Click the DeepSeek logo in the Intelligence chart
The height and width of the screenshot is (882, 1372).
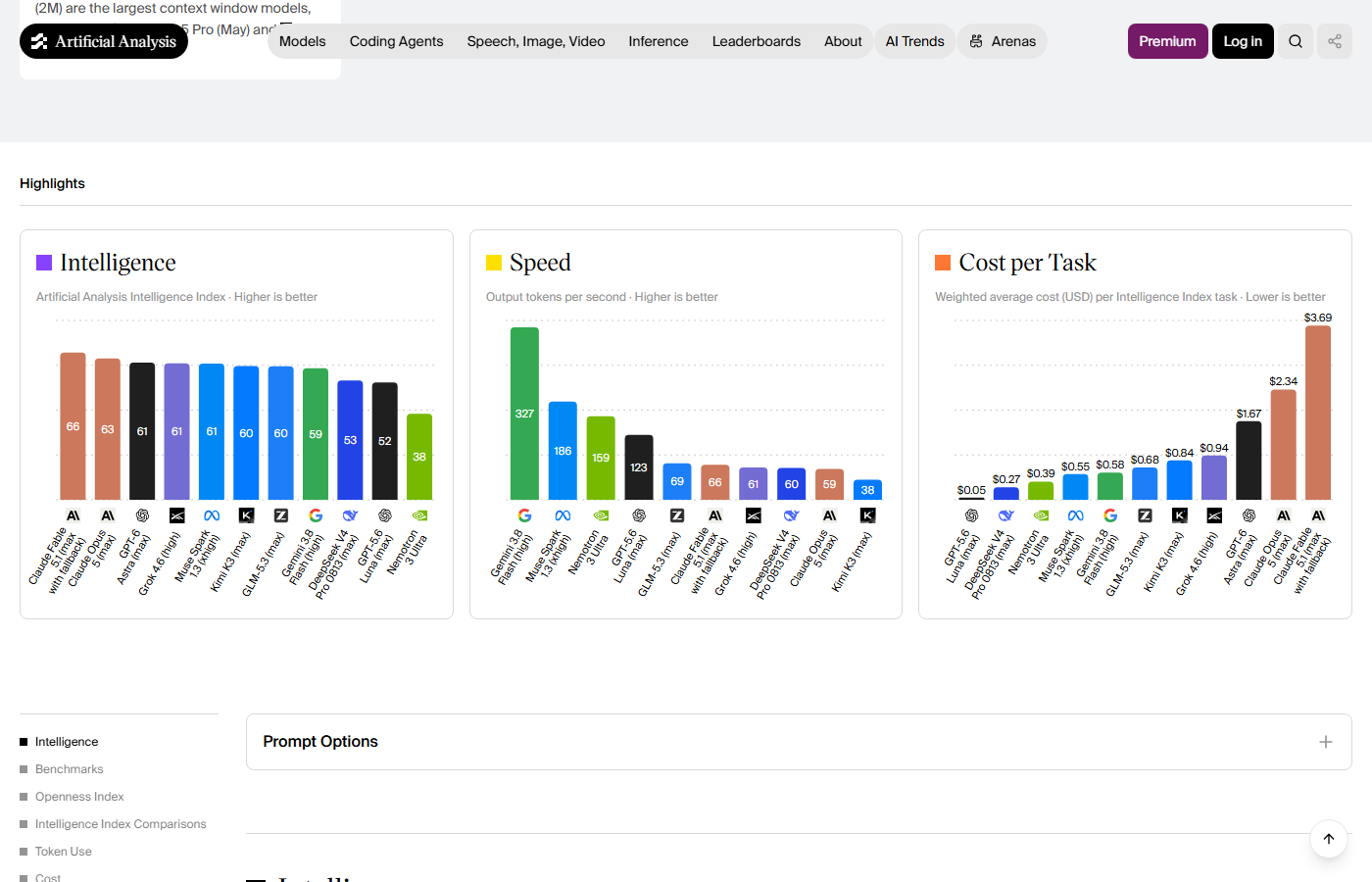point(350,515)
